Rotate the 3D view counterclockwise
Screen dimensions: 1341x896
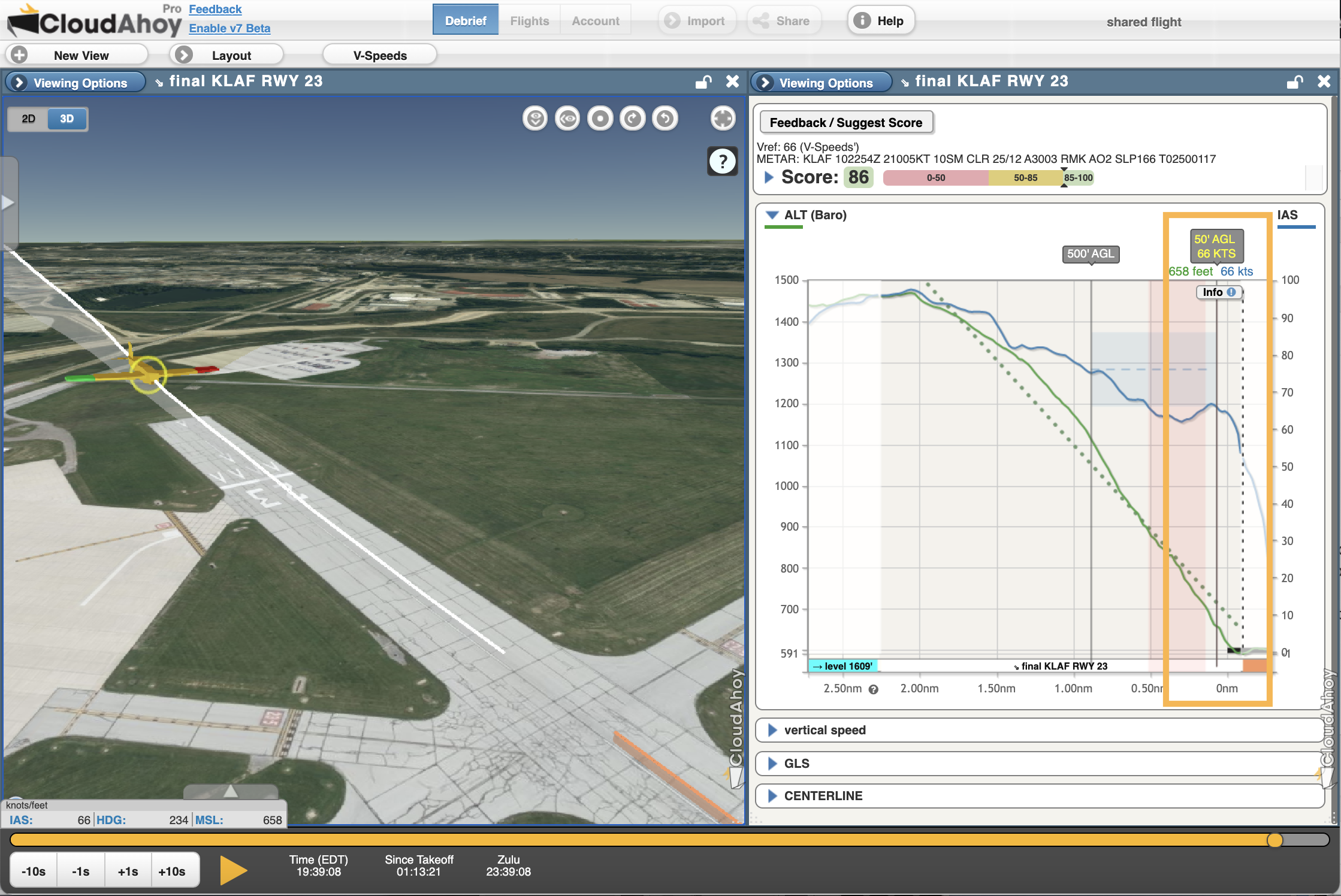(665, 119)
